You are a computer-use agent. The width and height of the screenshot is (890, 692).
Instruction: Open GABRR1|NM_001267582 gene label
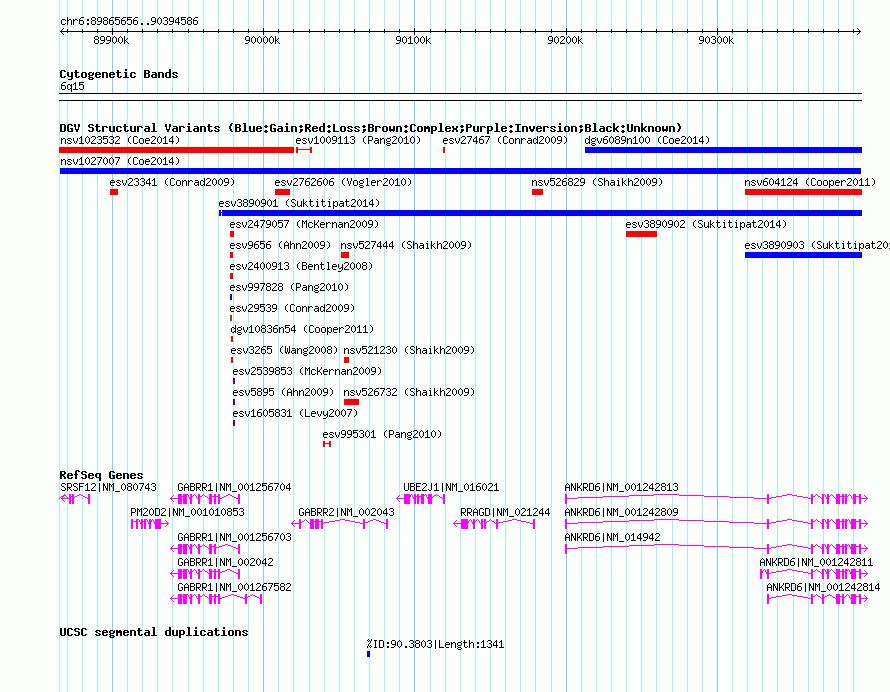234,587
